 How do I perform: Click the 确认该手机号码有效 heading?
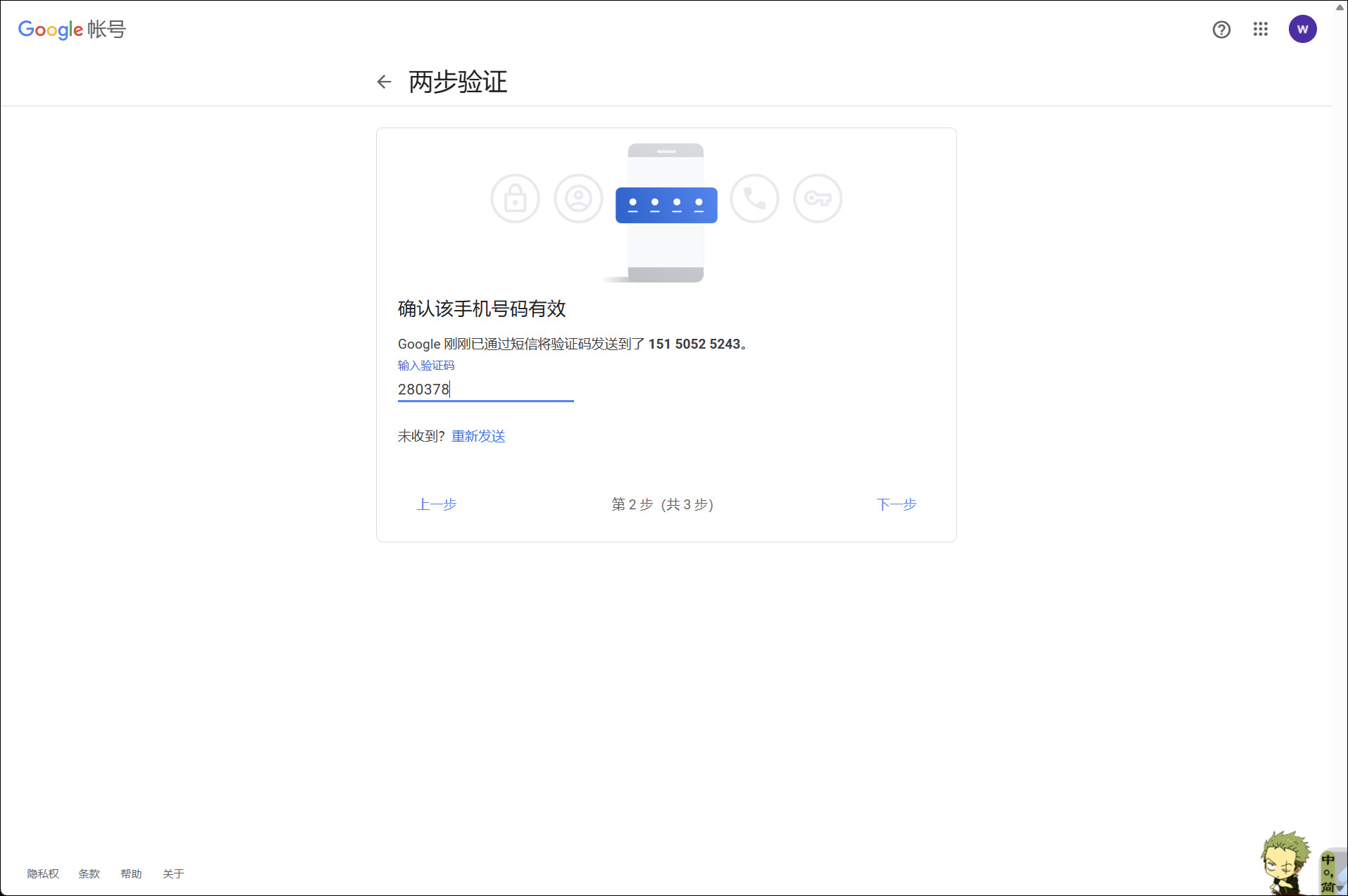coord(482,309)
